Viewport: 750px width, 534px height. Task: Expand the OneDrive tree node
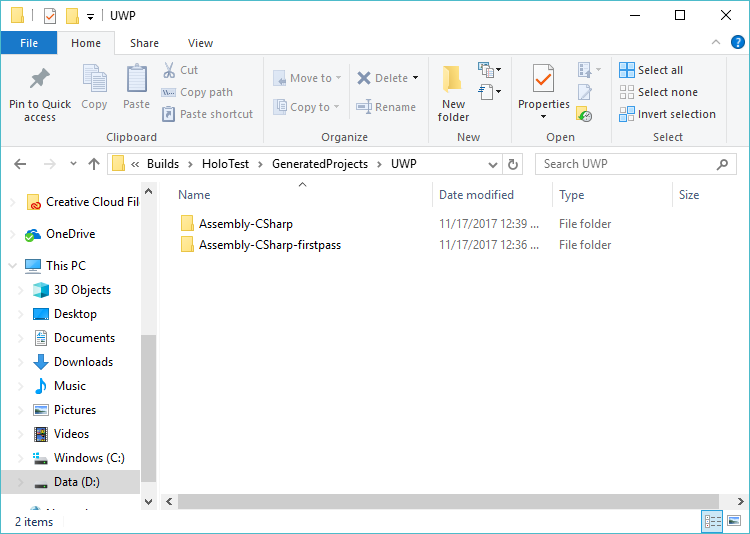[x=13, y=234]
